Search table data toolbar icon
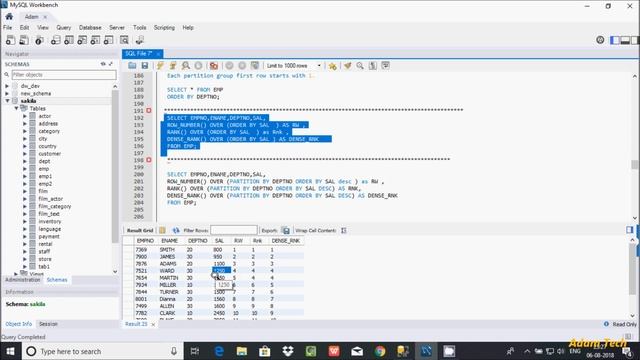This screenshot has width=640, height=360. pos(124,40)
